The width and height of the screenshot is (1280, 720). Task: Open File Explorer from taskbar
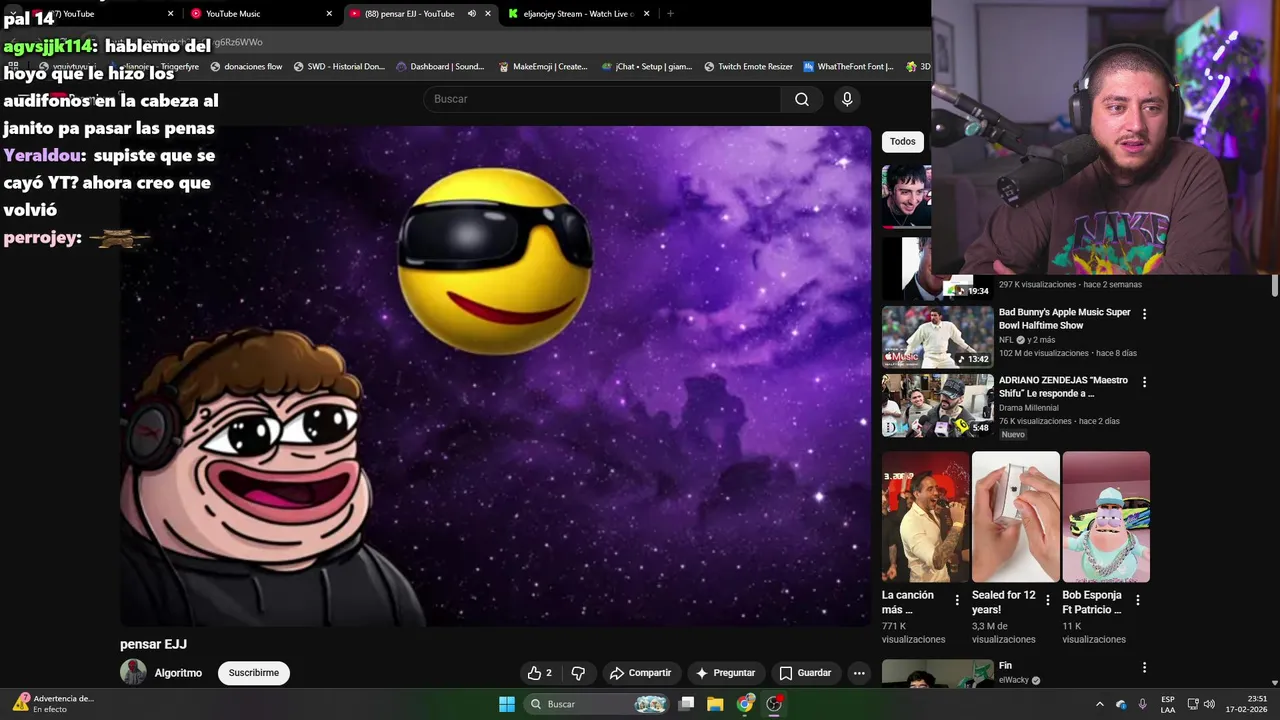coord(715,704)
